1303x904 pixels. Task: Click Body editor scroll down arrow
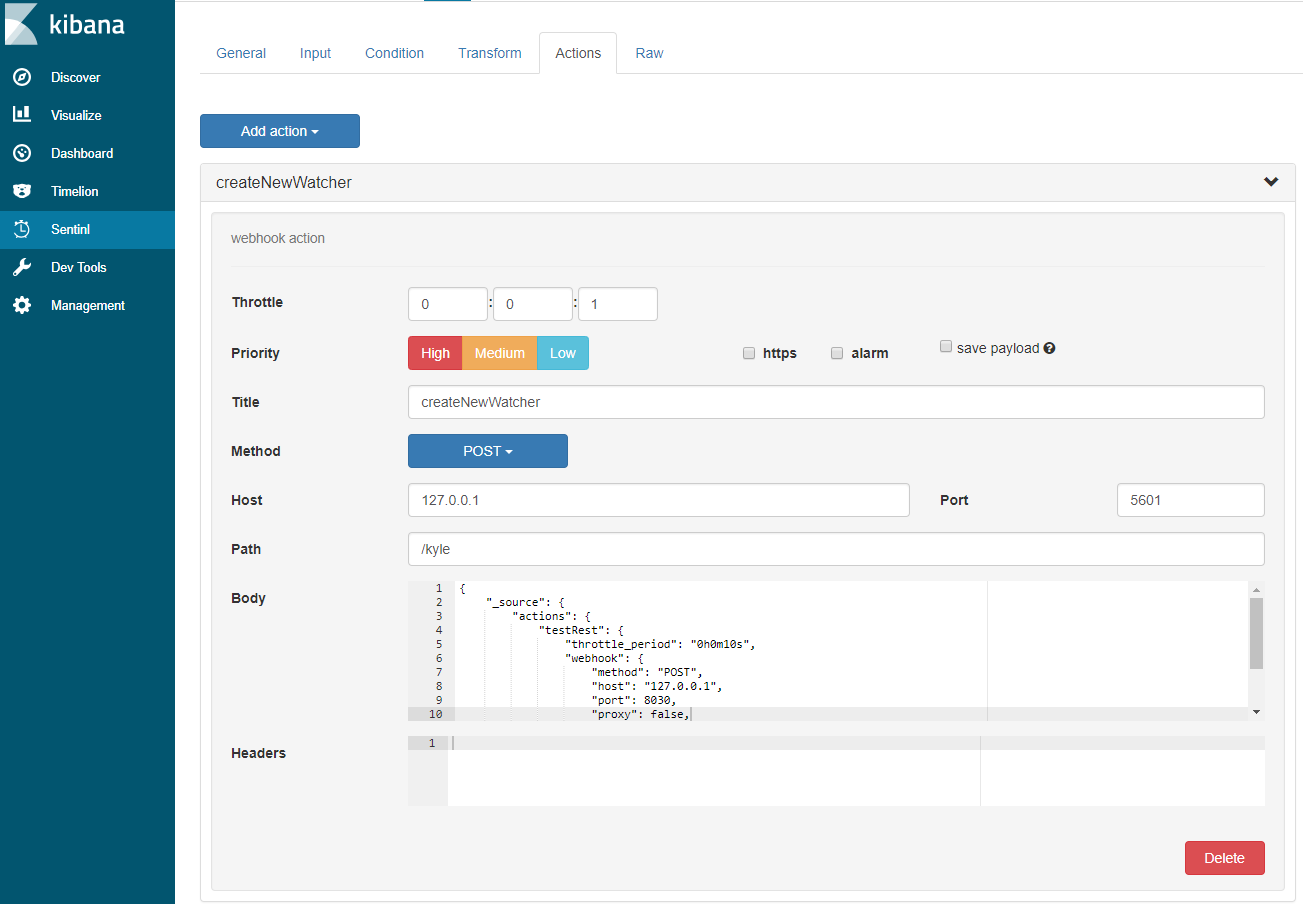pos(1256,711)
